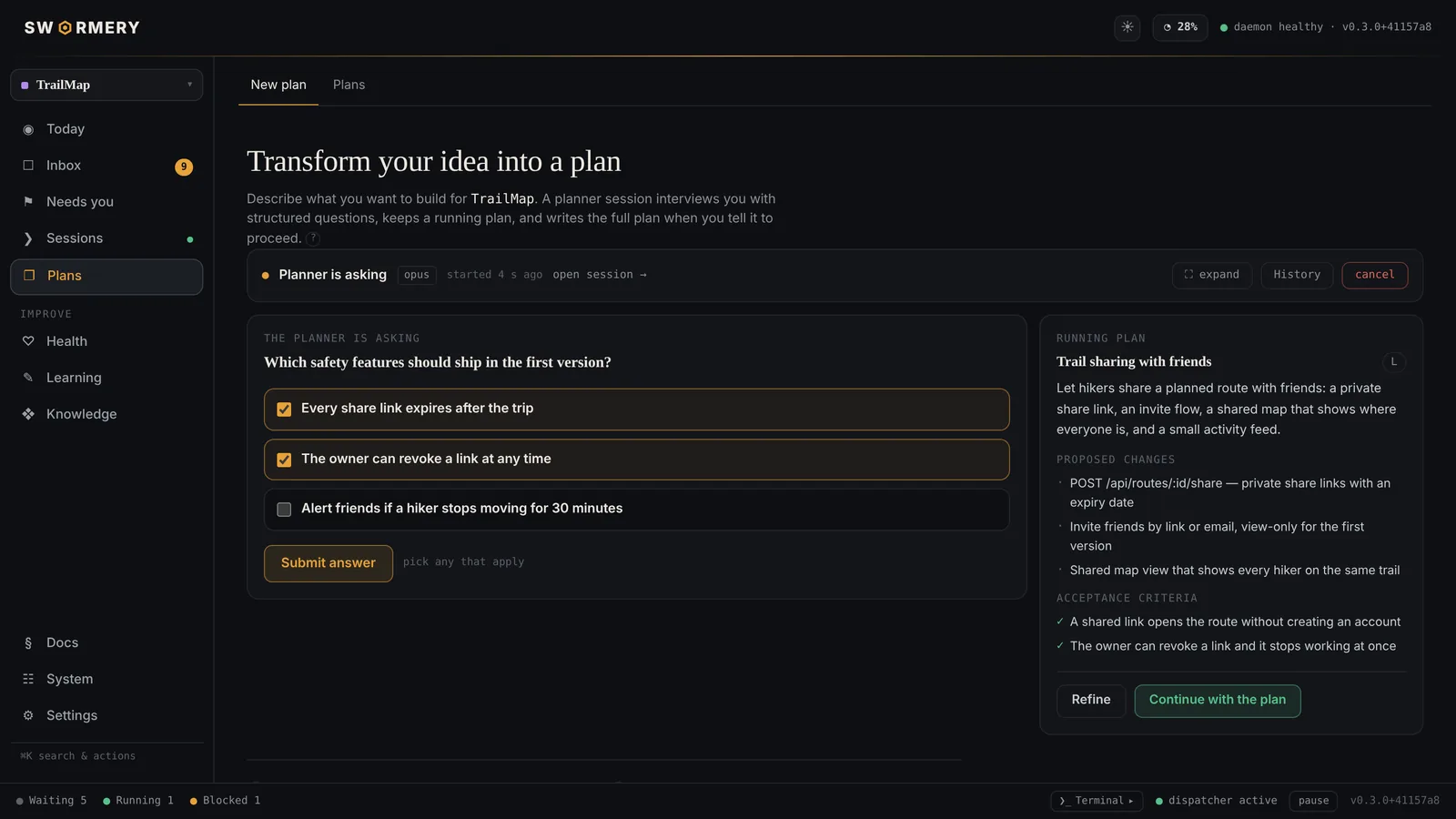Go to Today in the sidebar
1456x819 pixels.
pos(106,129)
